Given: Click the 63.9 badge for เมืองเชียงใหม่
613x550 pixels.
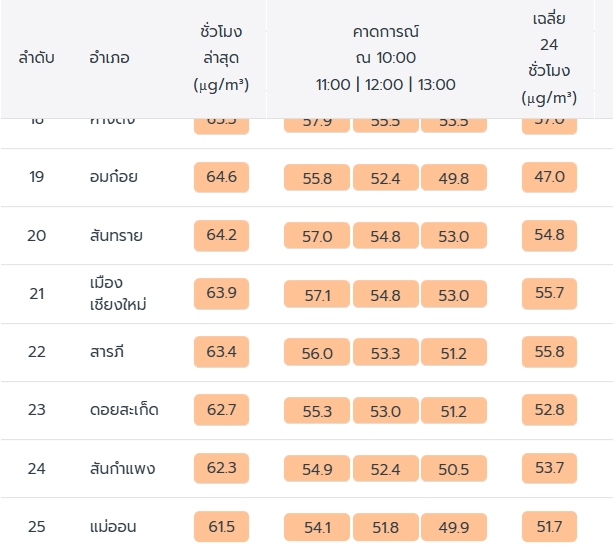Looking at the screenshot, I should (221, 293).
